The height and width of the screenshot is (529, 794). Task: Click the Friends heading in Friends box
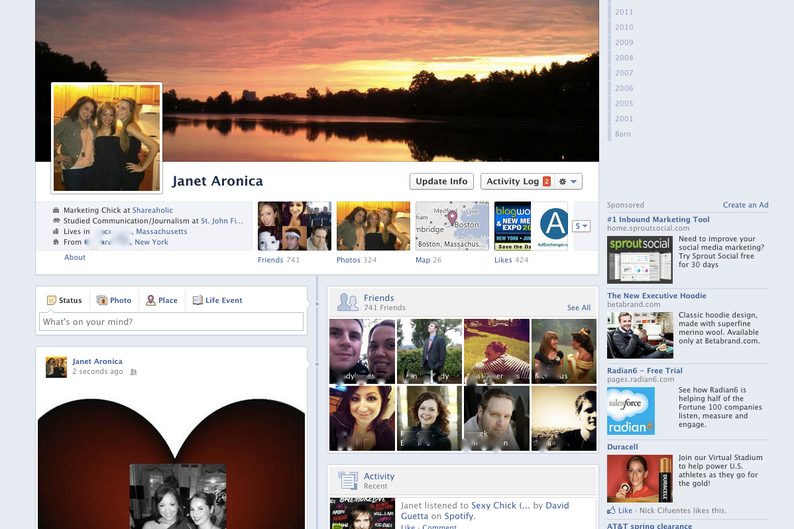pos(379,298)
